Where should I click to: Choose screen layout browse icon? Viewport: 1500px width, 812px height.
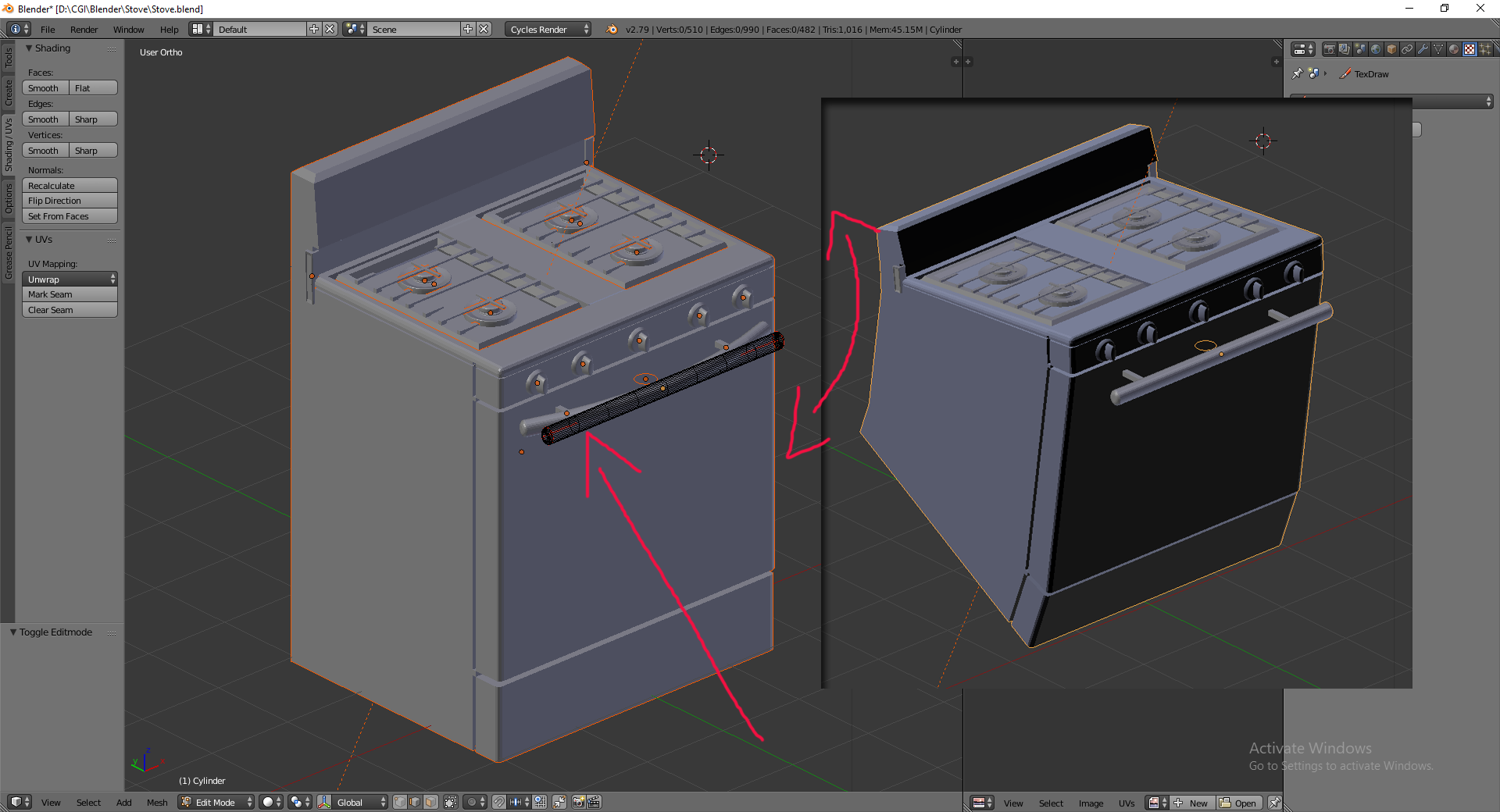[202, 29]
